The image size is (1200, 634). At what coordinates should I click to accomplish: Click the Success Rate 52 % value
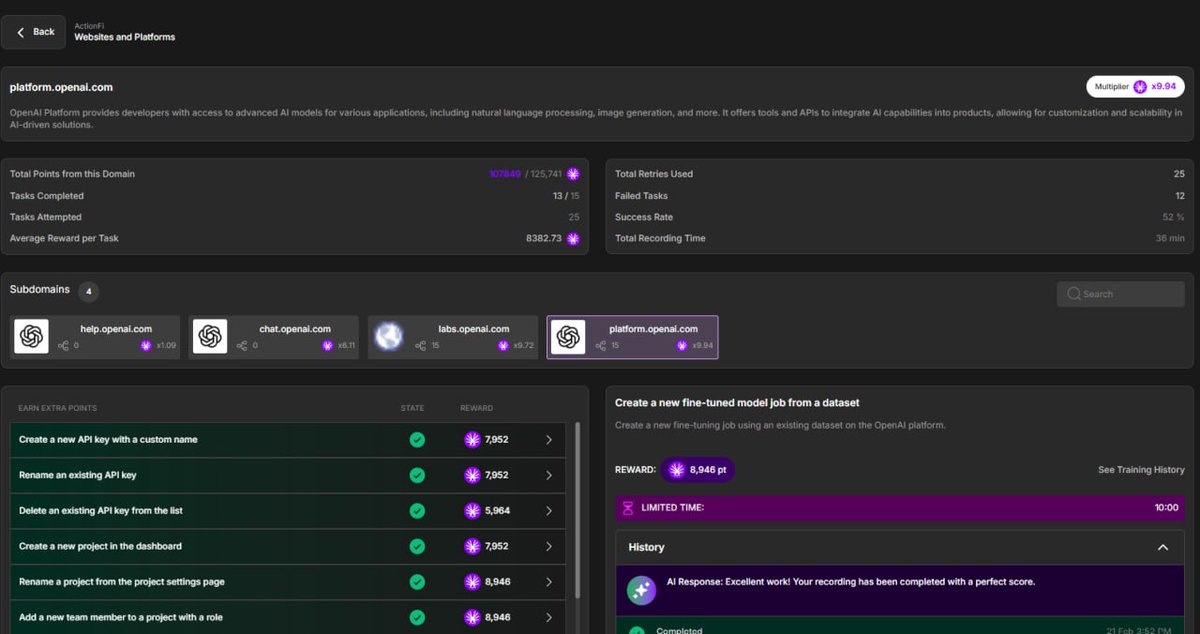click(1174, 217)
